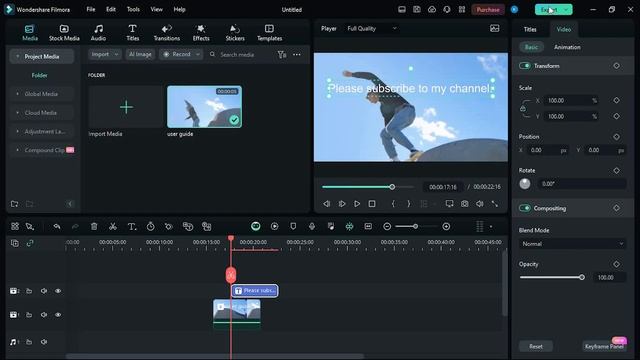Image resolution: width=640 pixels, height=360 pixels.
Task: Open the File menu
Action: 91,9
